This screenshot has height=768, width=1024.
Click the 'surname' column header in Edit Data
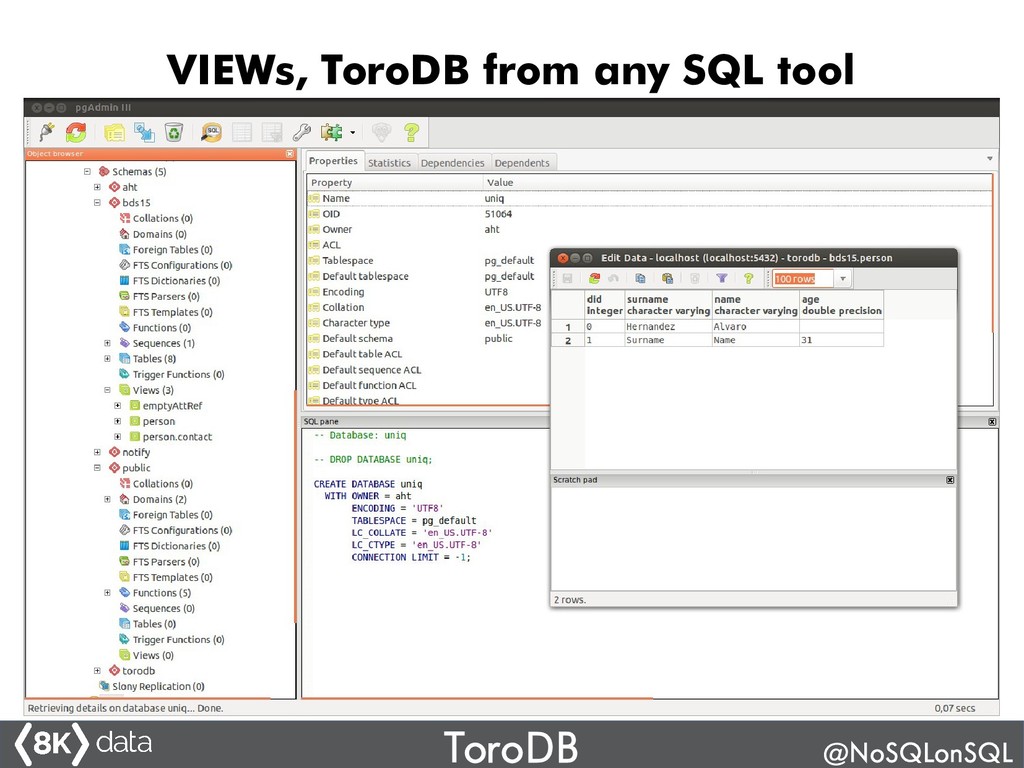[668, 305]
